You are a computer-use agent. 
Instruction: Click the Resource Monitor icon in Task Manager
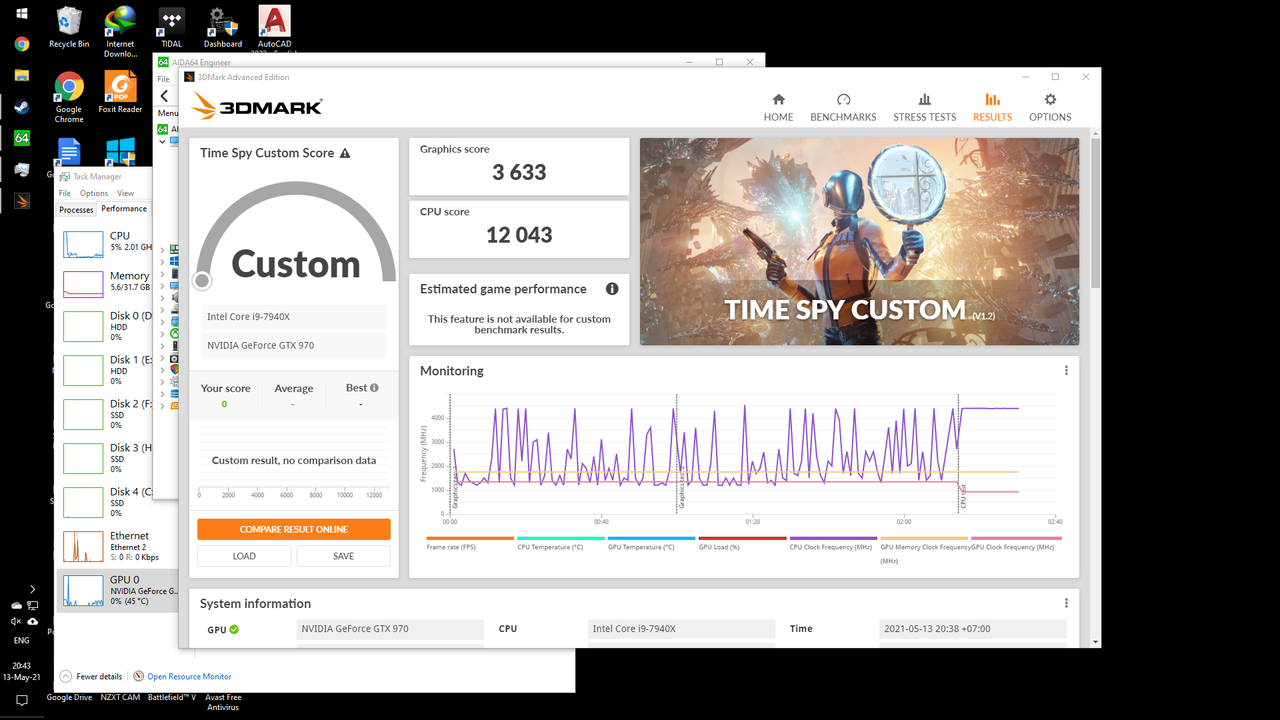pos(139,676)
